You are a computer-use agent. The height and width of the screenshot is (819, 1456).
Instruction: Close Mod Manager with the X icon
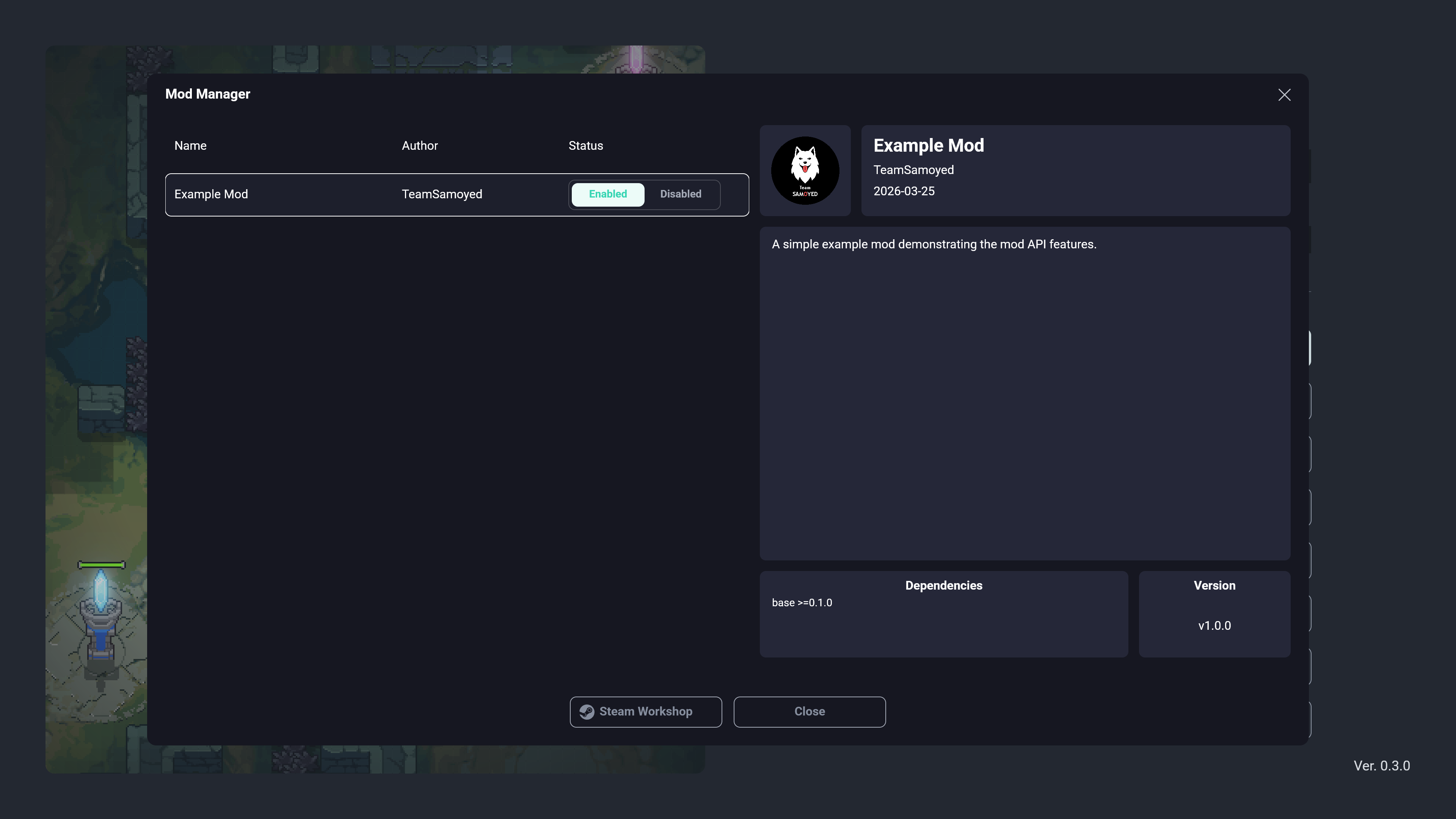1284,95
